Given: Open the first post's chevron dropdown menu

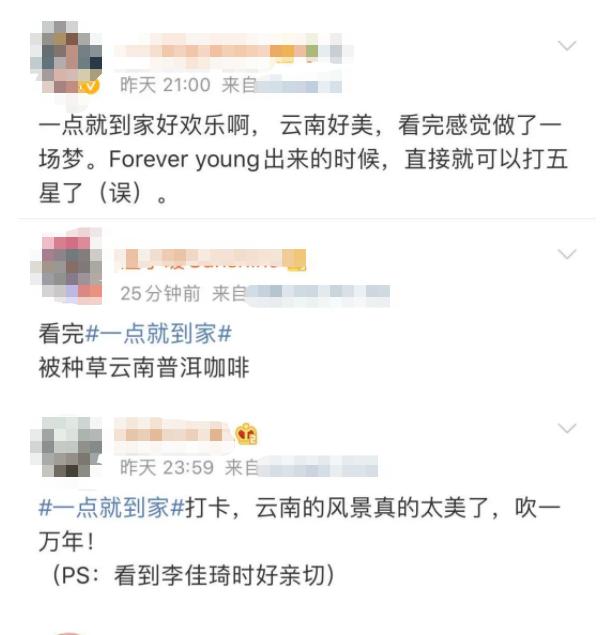Looking at the screenshot, I should (x=567, y=45).
